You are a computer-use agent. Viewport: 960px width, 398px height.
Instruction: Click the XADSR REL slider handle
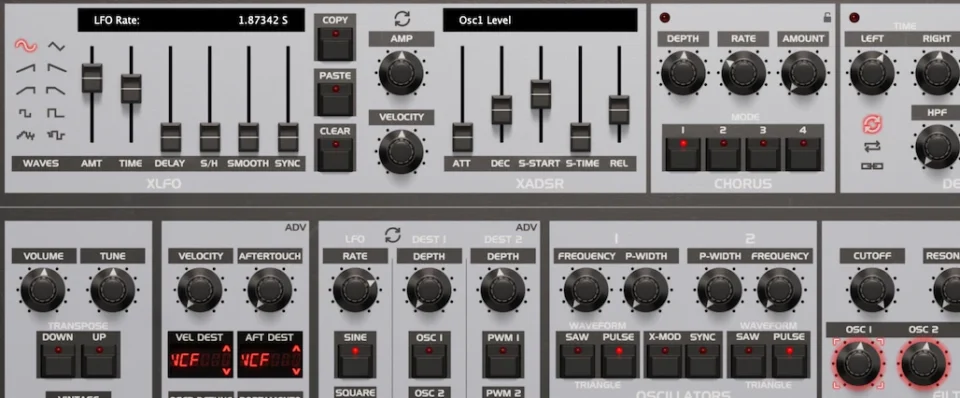click(619, 110)
